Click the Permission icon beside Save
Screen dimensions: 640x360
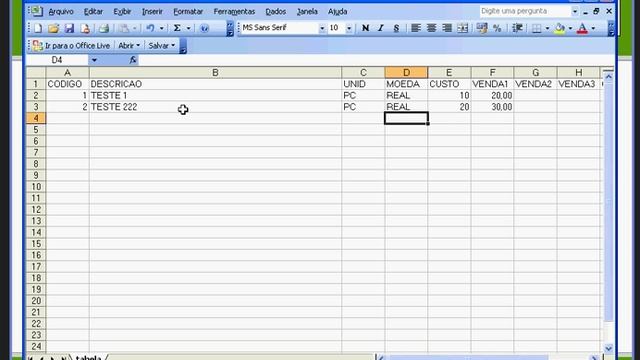pos(85,28)
